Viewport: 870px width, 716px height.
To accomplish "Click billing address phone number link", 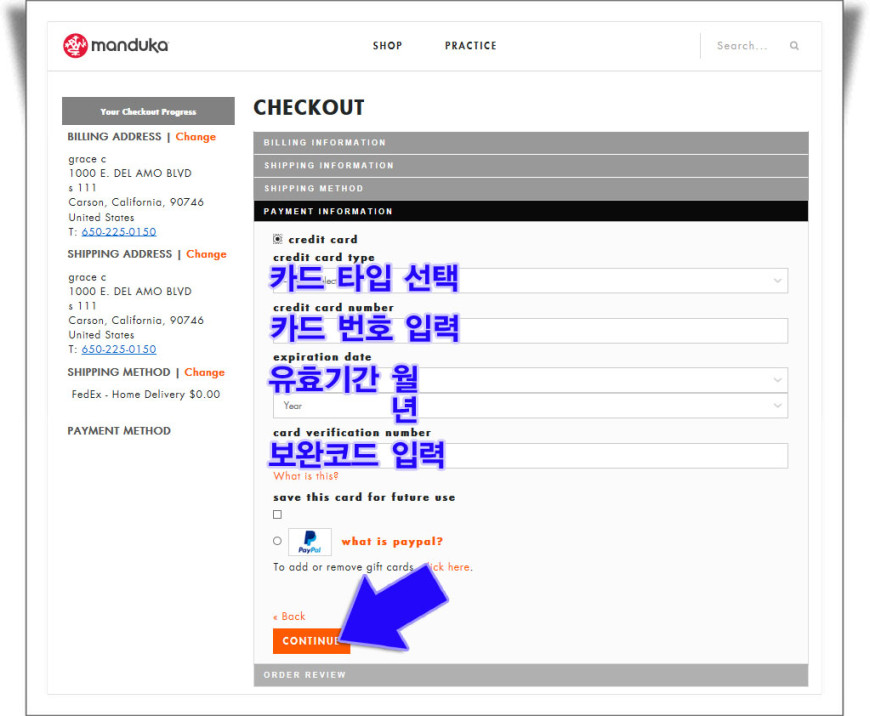I will (x=119, y=232).
